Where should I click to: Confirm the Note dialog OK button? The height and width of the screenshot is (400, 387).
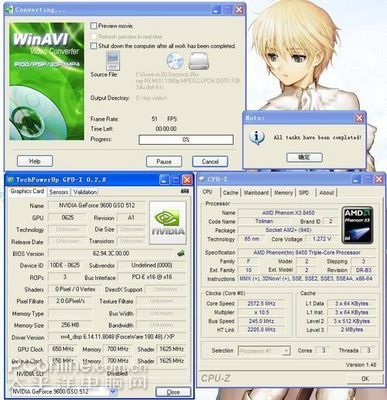(x=304, y=157)
